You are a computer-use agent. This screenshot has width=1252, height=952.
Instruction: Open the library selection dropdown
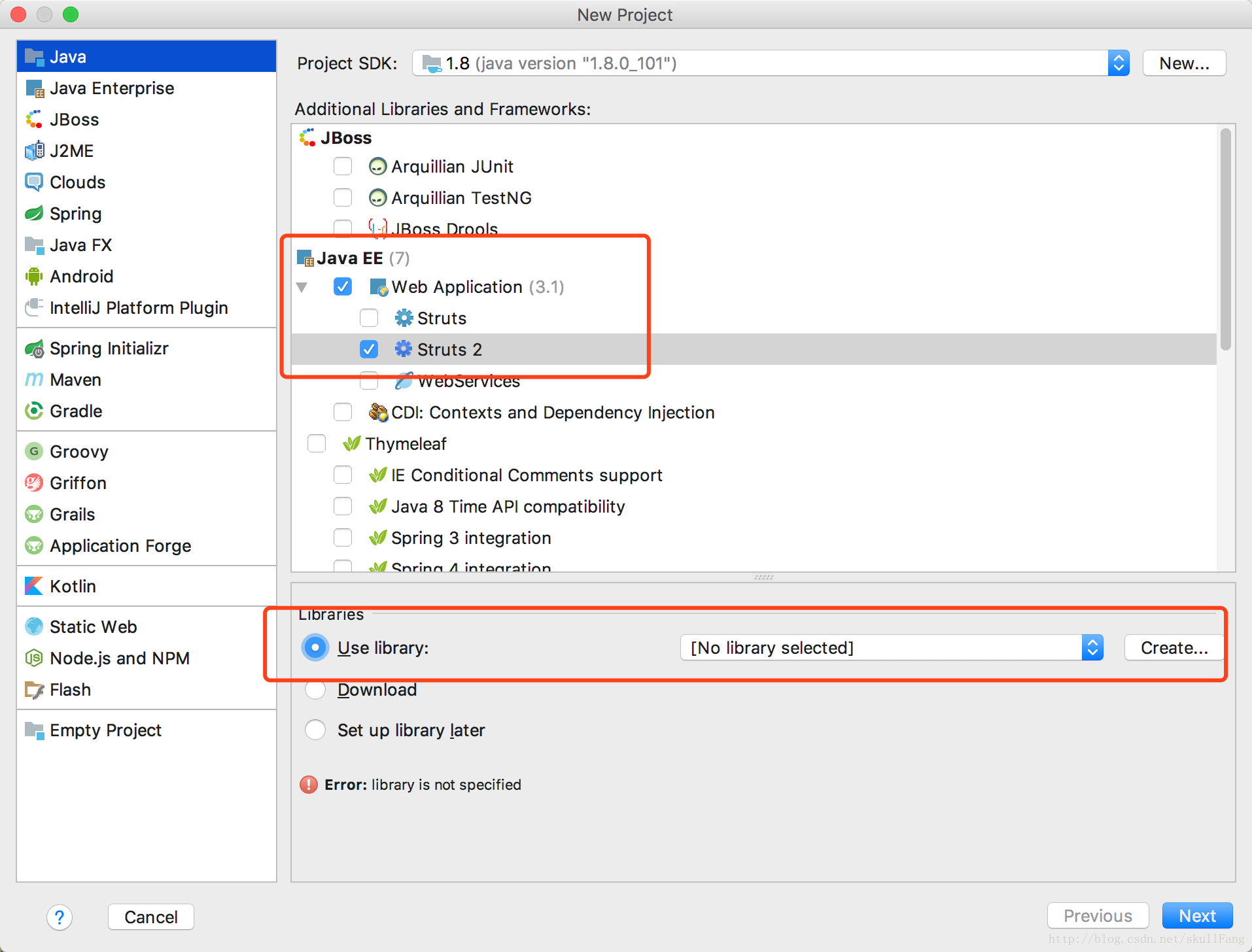892,648
